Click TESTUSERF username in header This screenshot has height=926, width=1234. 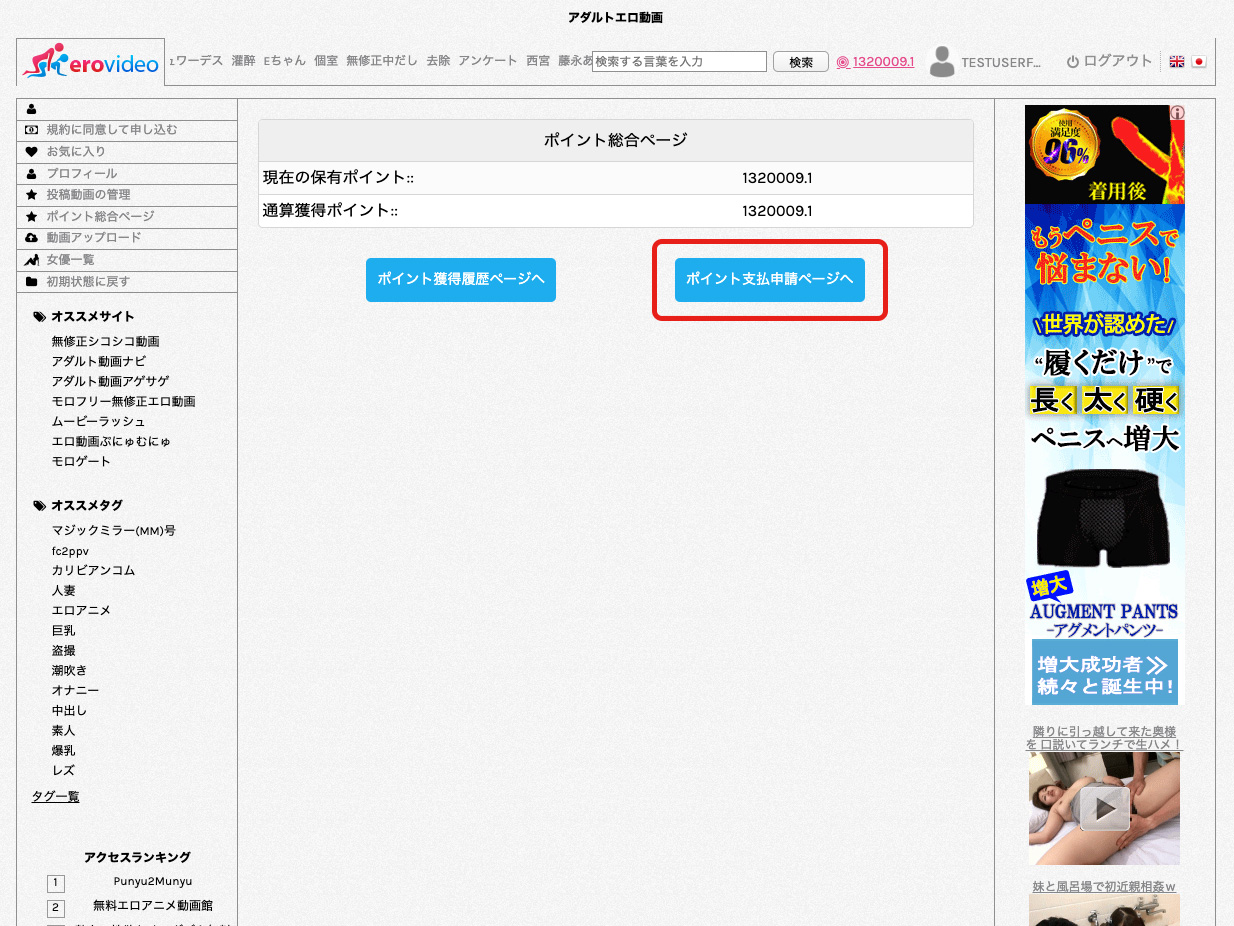[x=1001, y=62]
